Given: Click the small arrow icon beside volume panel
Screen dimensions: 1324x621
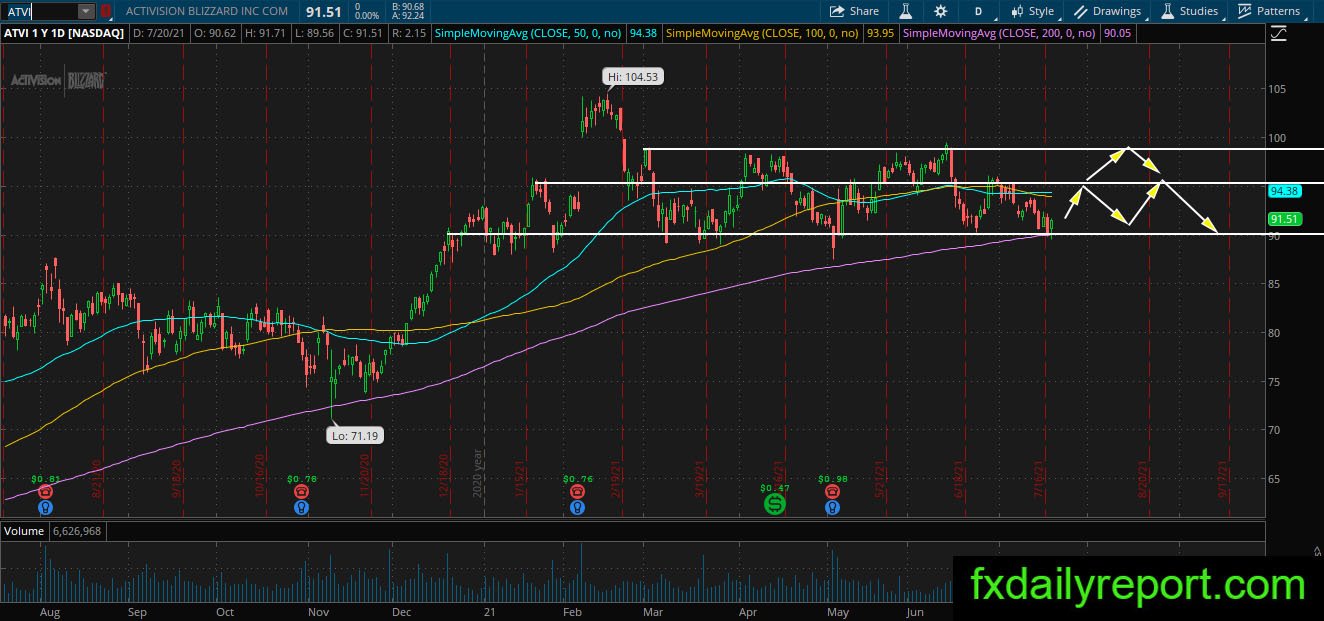Looking at the screenshot, I should [x=1316, y=549].
